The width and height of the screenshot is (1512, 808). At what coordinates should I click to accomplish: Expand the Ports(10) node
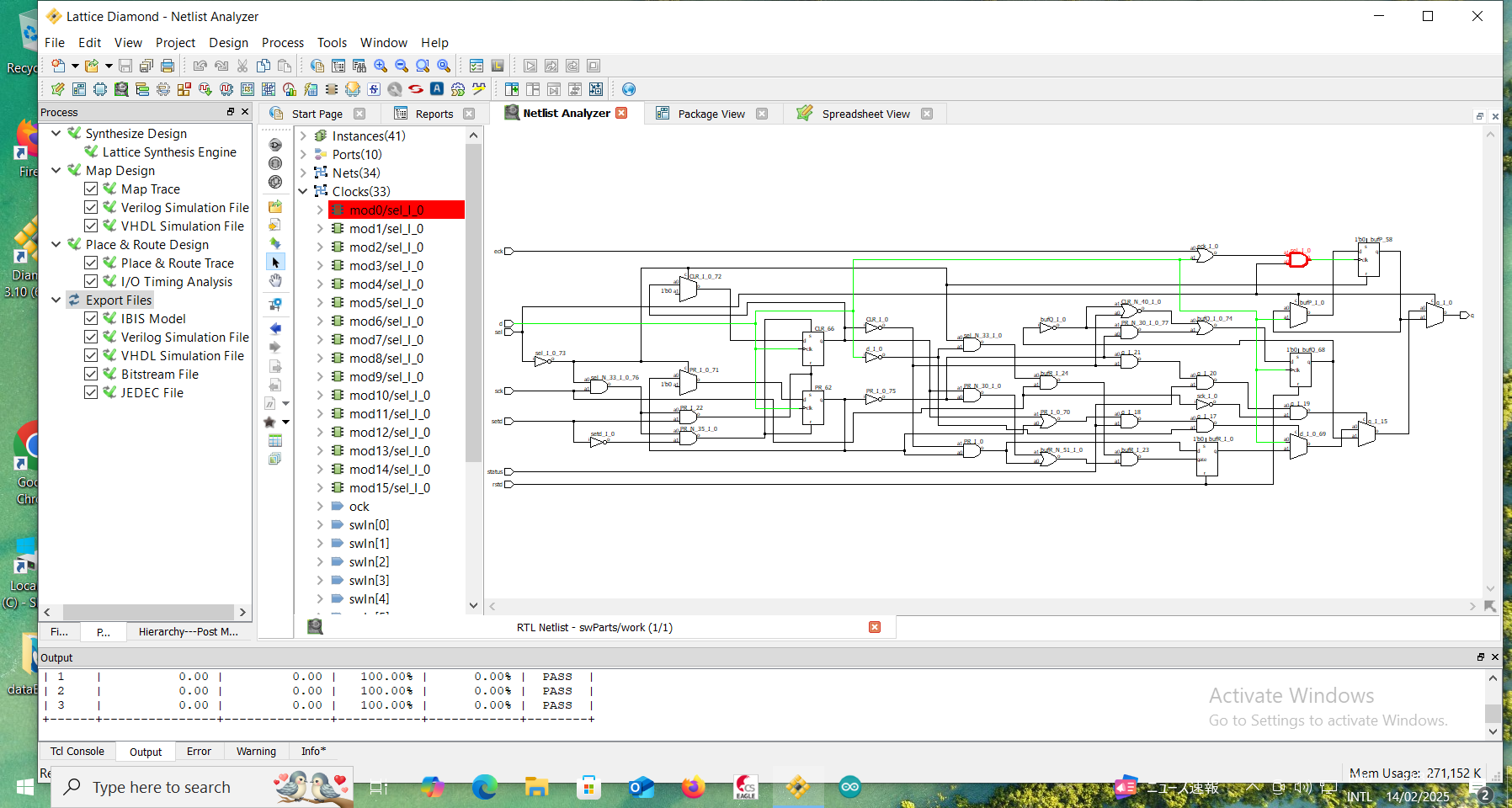303,154
